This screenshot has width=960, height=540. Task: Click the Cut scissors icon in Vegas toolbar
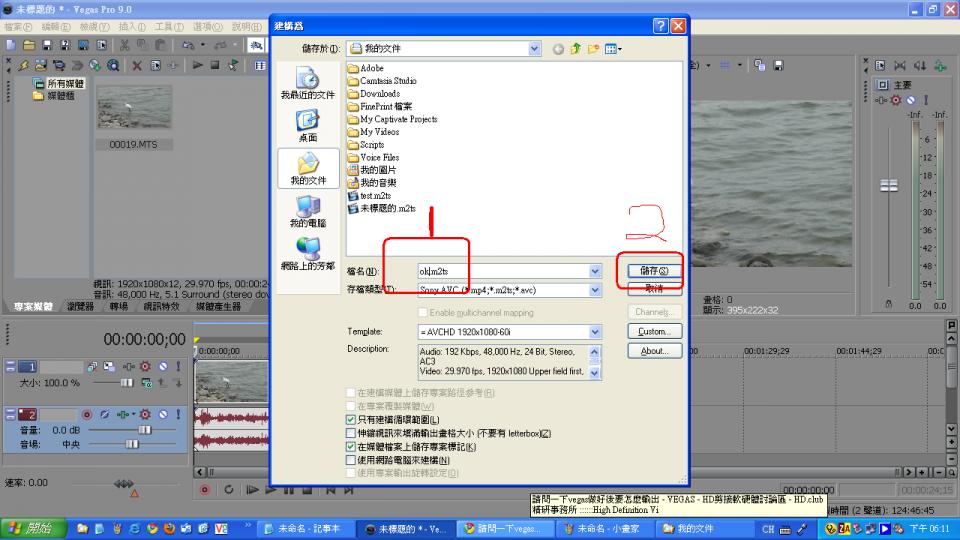pos(124,45)
